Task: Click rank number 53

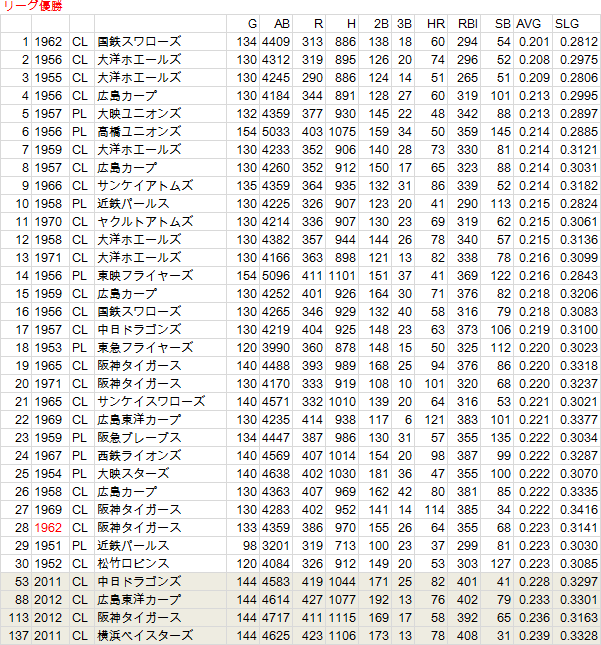Action: click(22, 582)
